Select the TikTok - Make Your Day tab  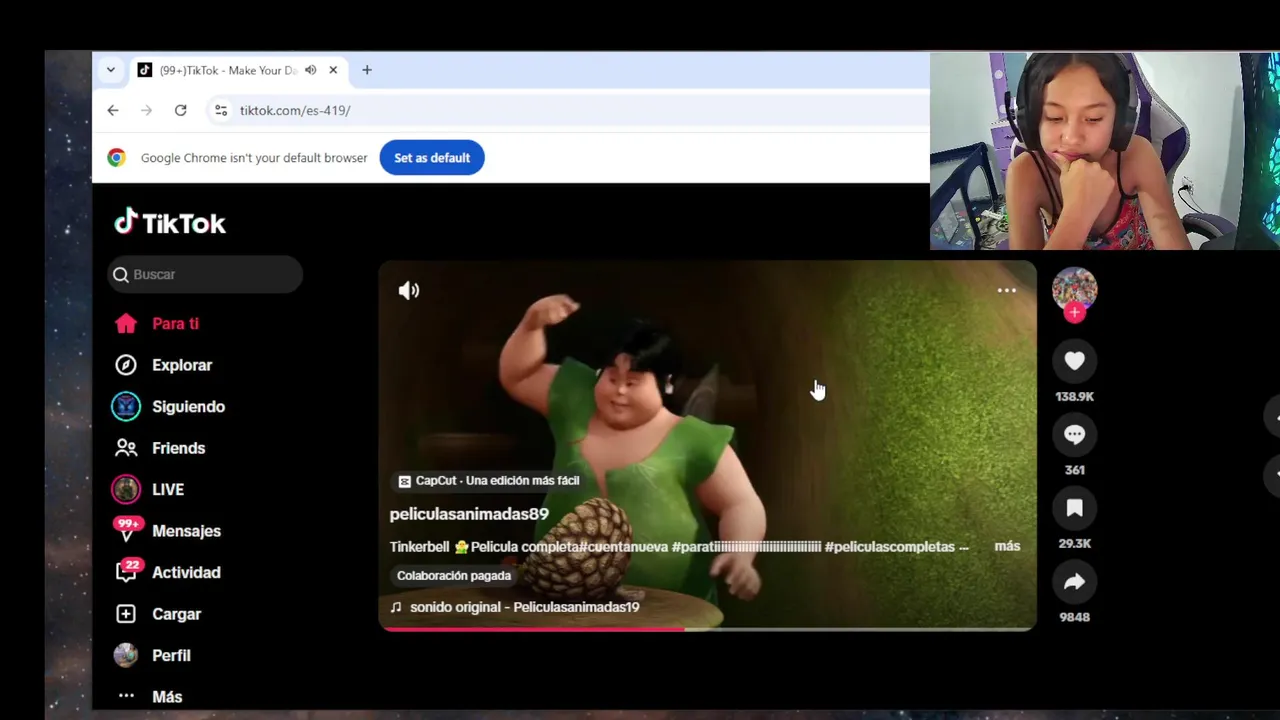pos(237,70)
